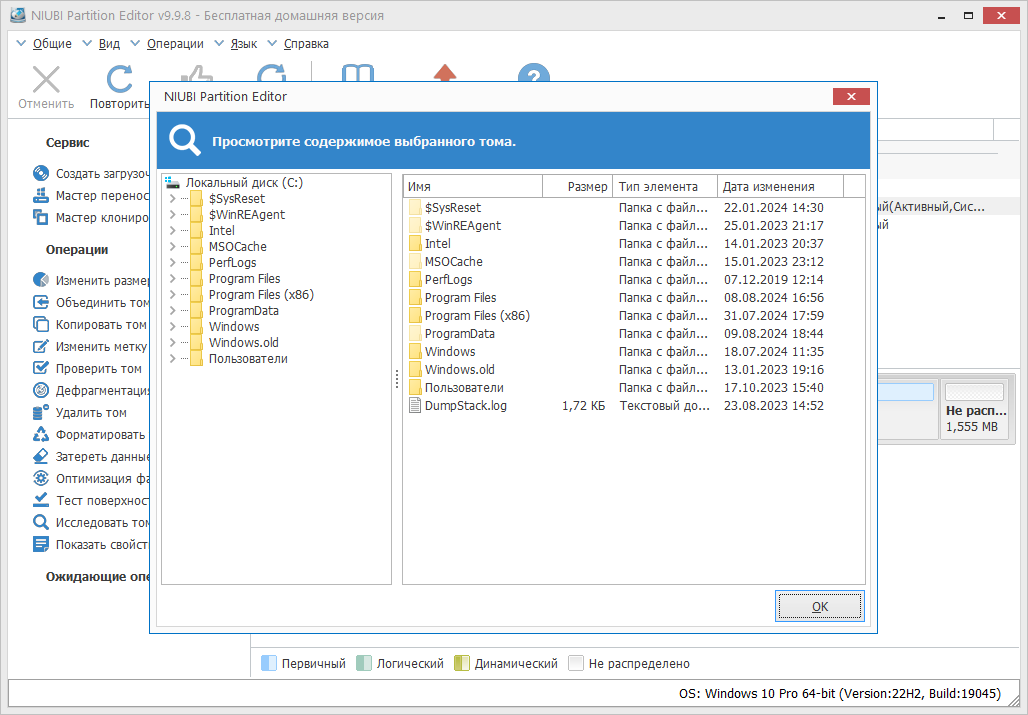Click the Исследовать том magnifier icon
This screenshot has height=715, width=1028.
pos(41,522)
